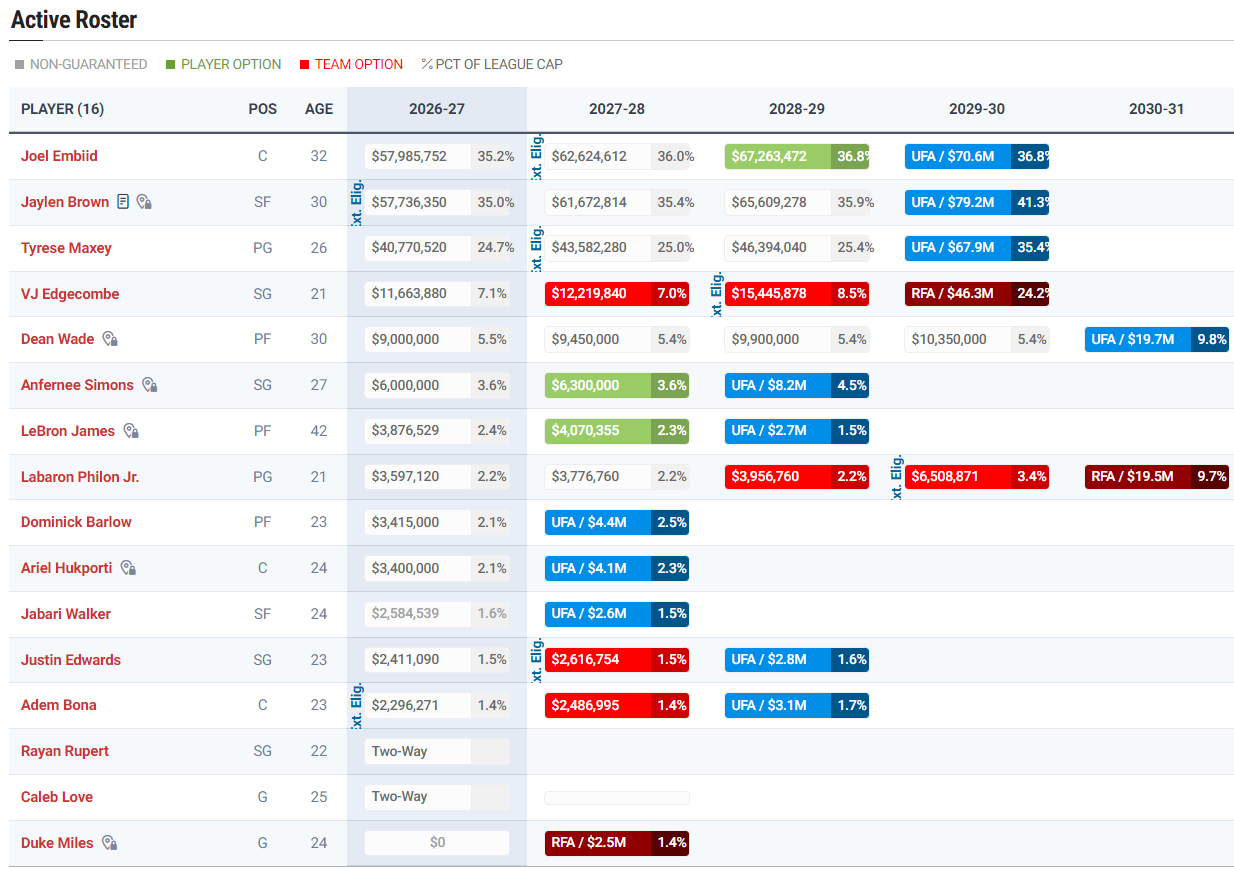Sort by the AGE column header
The width and height of the screenshot is (1234, 869).
[x=319, y=109]
